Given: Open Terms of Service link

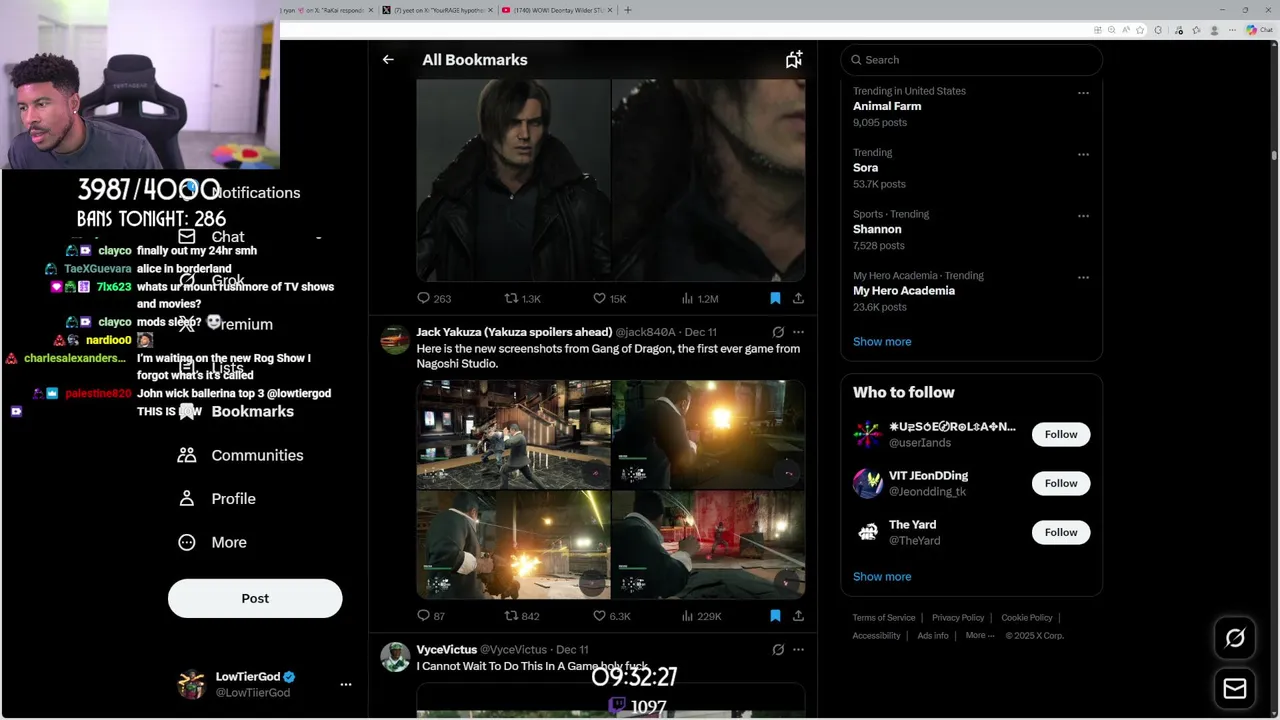Looking at the screenshot, I should [884, 618].
